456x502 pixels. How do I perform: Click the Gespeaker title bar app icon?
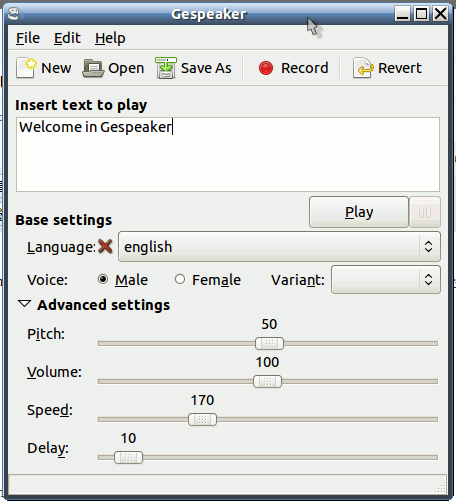click(14, 14)
